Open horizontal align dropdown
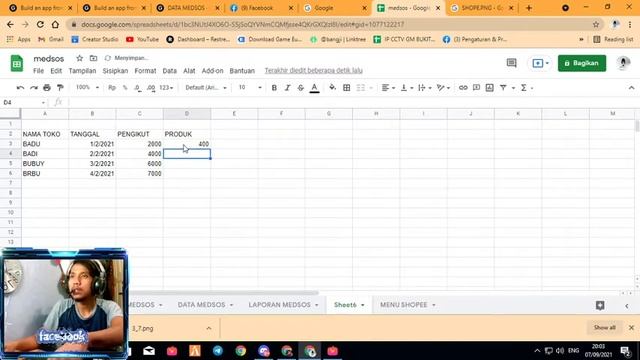Screen dimensions: 640x360 coord(388,88)
